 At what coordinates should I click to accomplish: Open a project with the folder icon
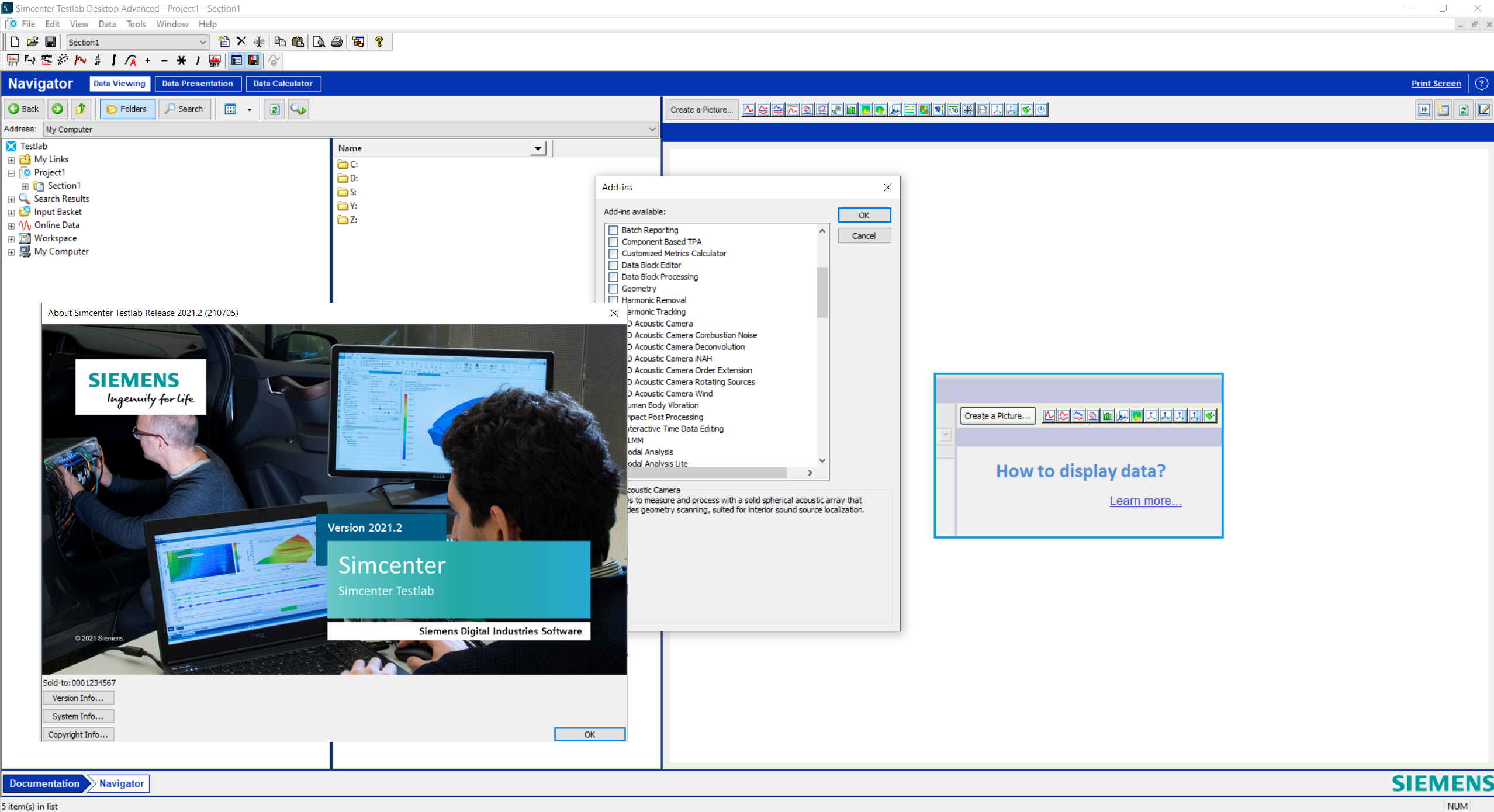[x=33, y=42]
